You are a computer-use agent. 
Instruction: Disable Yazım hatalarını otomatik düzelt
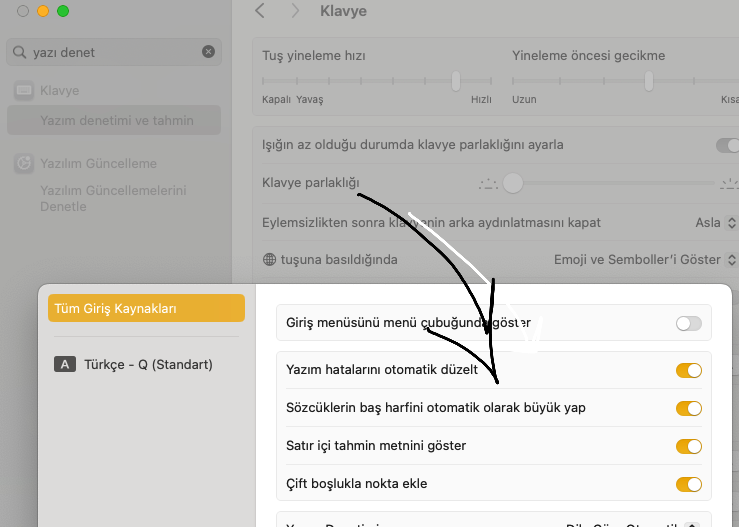(x=688, y=370)
